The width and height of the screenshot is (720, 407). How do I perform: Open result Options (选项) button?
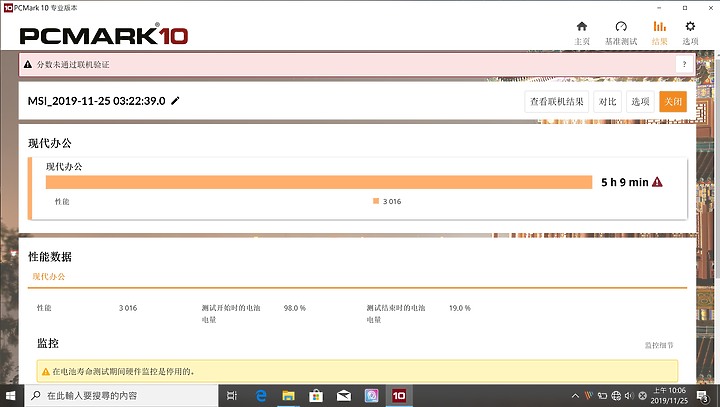coord(640,102)
